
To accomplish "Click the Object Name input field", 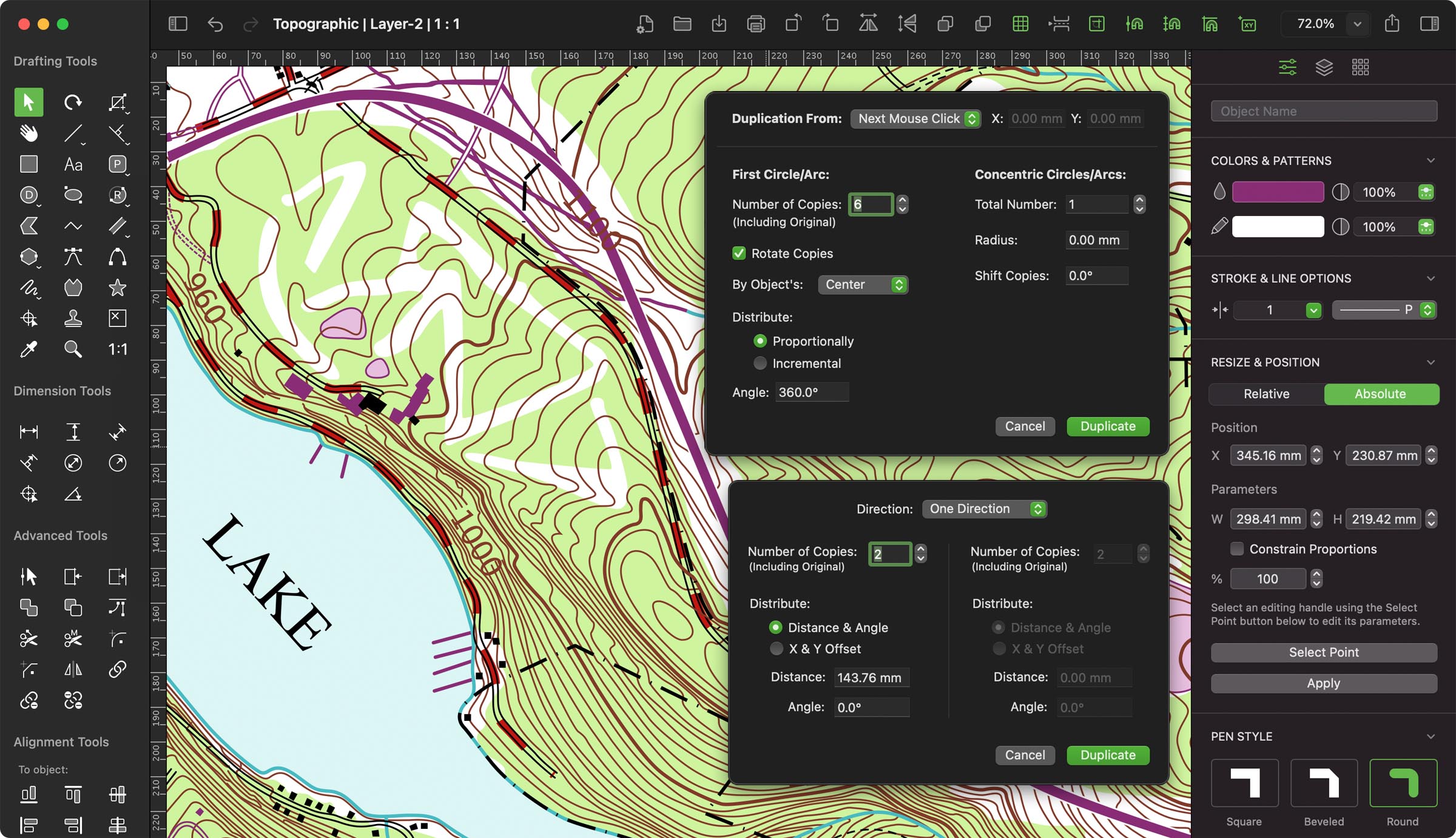I will pos(1324,110).
